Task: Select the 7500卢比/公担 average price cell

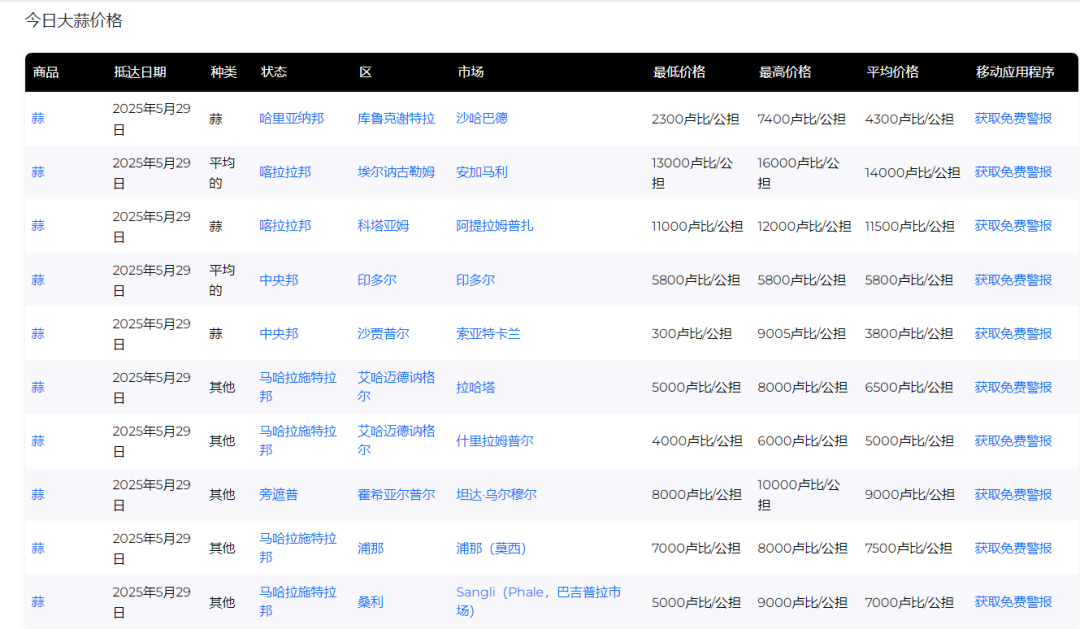Action: [x=908, y=548]
